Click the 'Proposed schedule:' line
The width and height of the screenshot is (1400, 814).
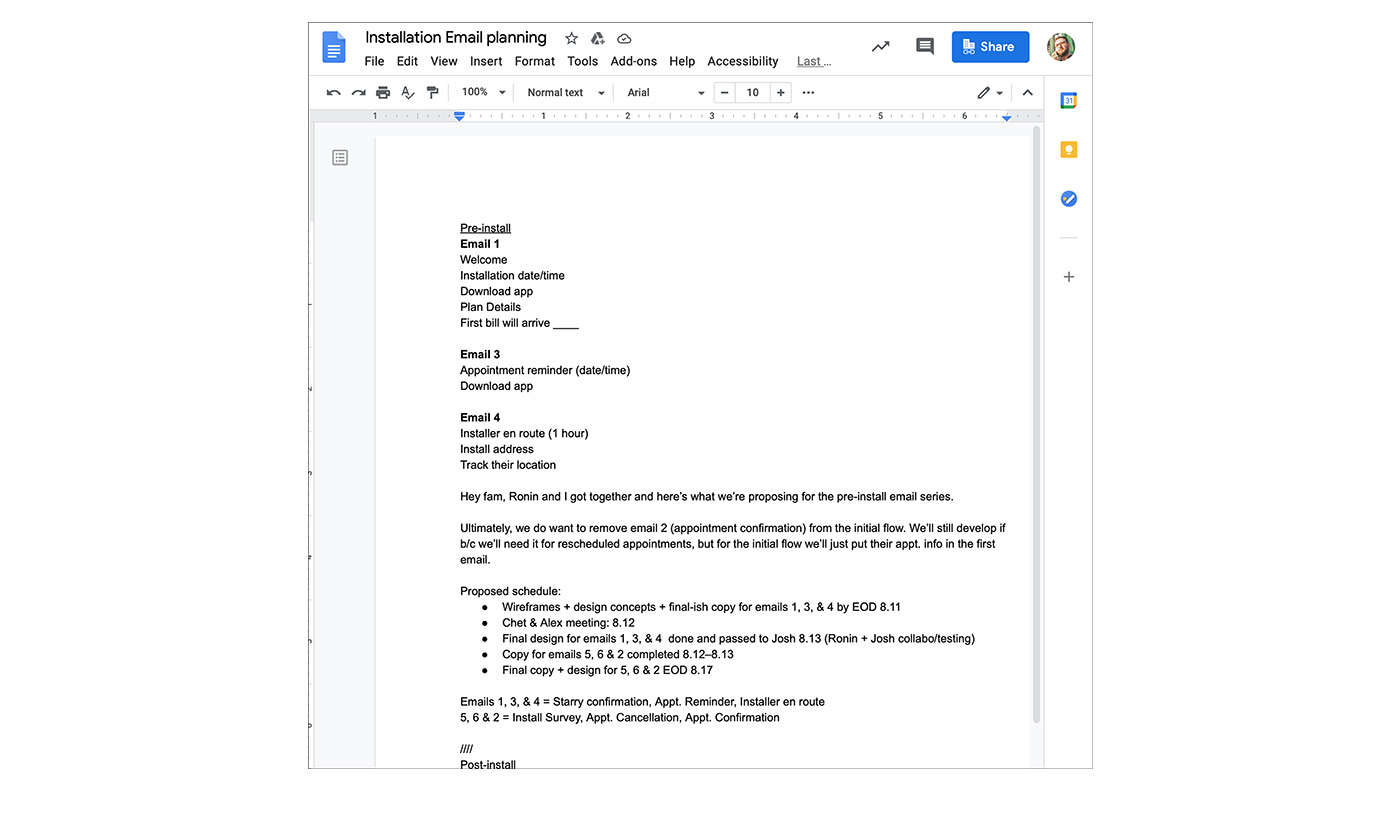click(510, 592)
